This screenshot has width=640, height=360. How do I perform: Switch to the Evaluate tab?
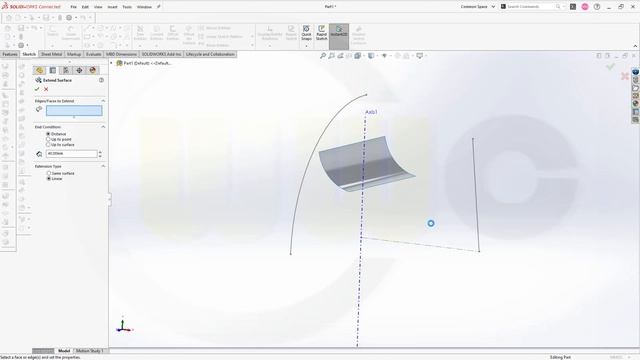click(x=93, y=54)
